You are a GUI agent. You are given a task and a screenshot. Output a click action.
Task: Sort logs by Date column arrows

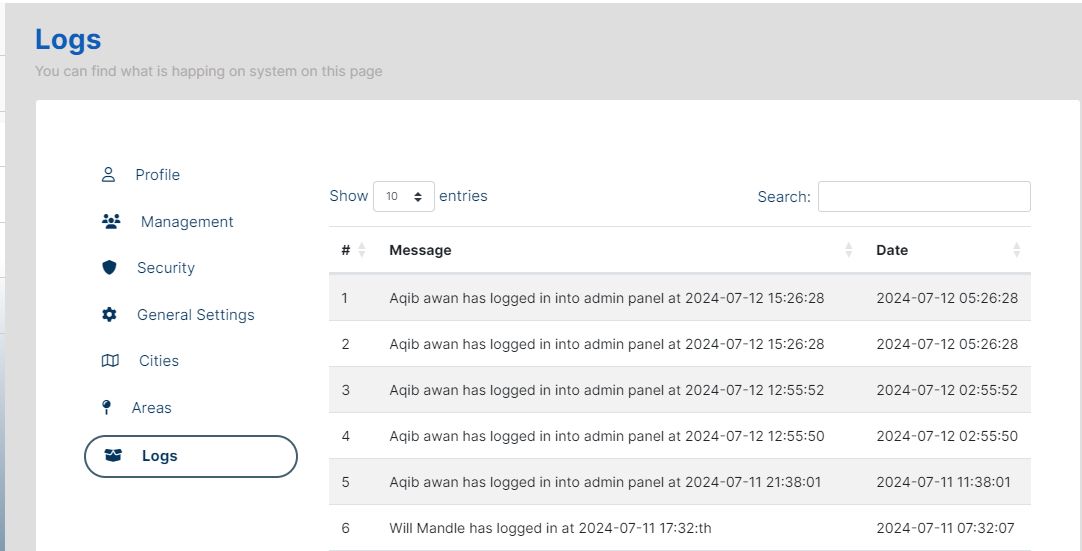click(x=1017, y=250)
